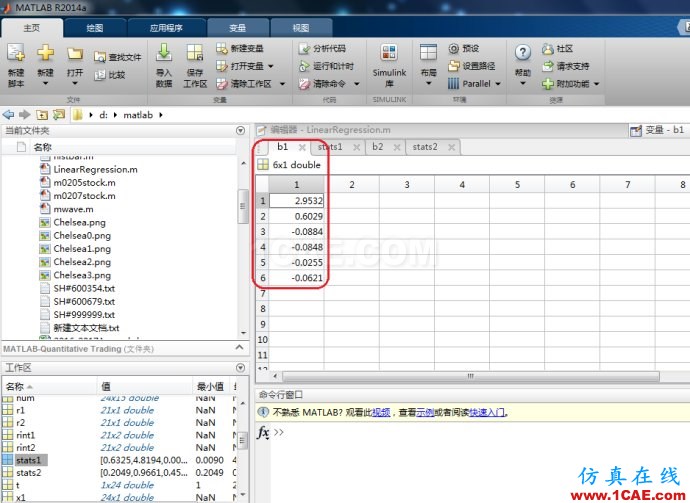Image resolution: width=690 pixels, height=503 pixels.
Task: Click the Analyze Code icon
Action: tap(304, 48)
